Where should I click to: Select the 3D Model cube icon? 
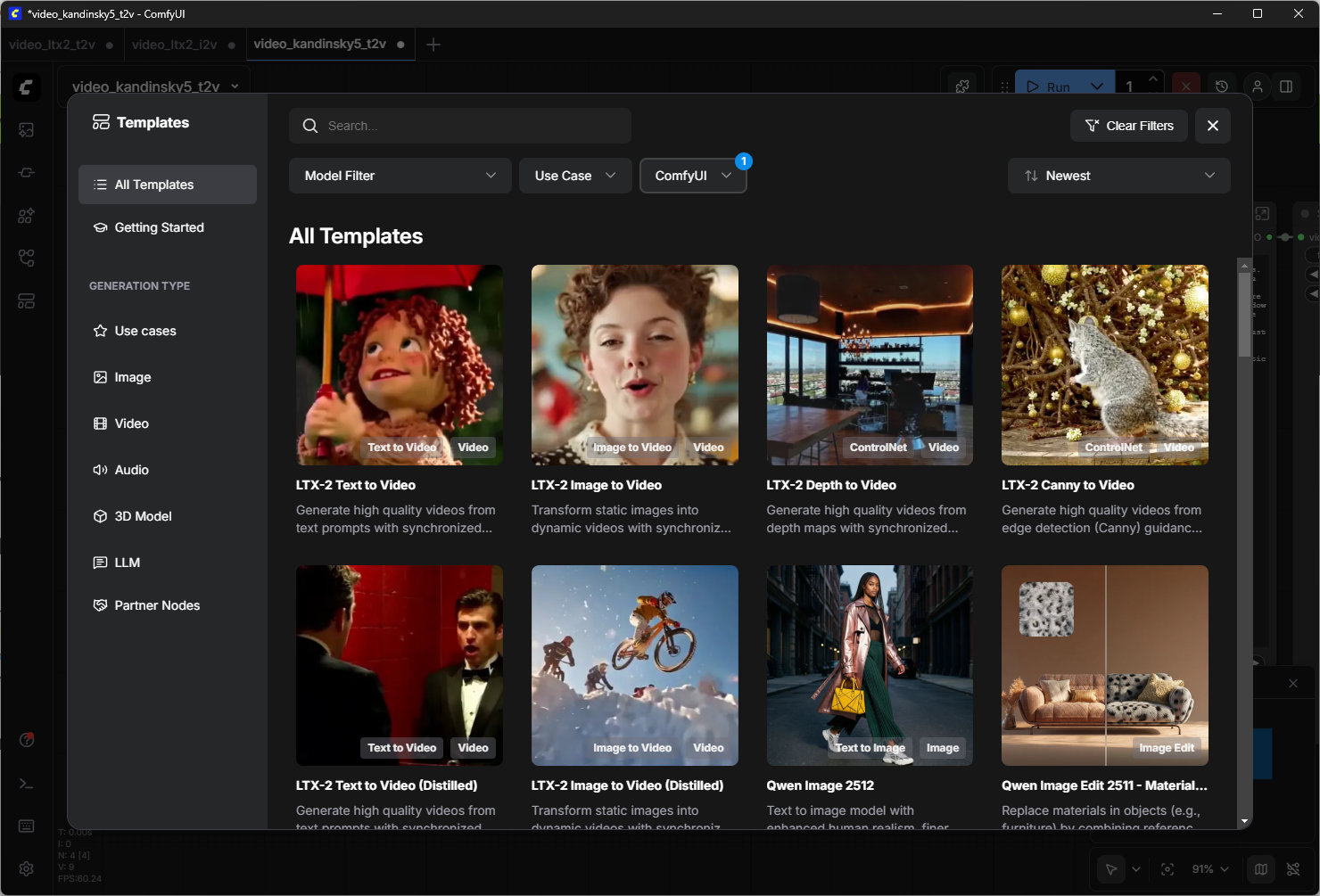tap(101, 516)
